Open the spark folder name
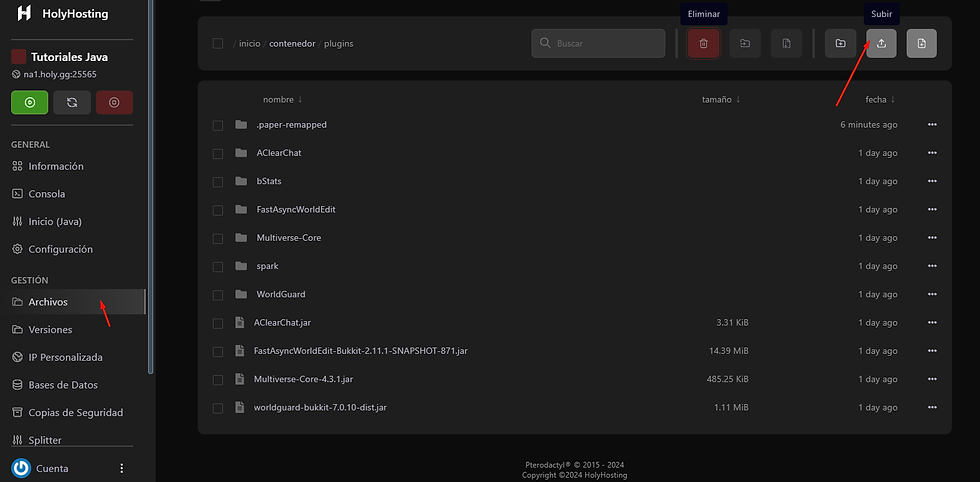 [268, 266]
